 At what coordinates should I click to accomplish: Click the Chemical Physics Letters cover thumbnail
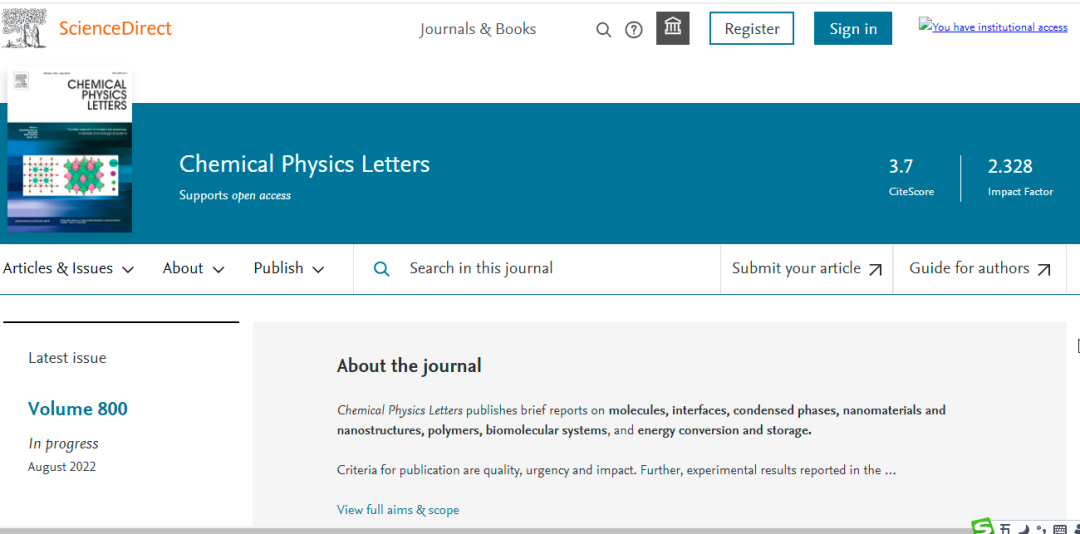[69, 151]
